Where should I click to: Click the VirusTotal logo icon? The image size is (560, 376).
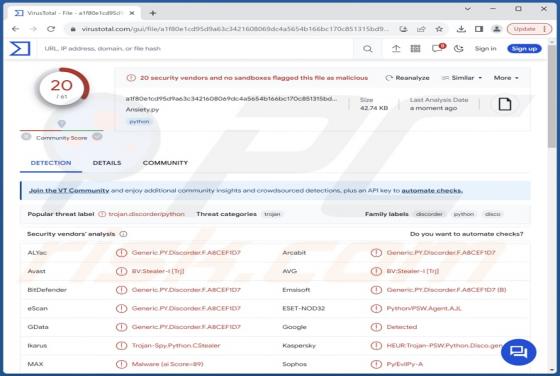click(20, 49)
